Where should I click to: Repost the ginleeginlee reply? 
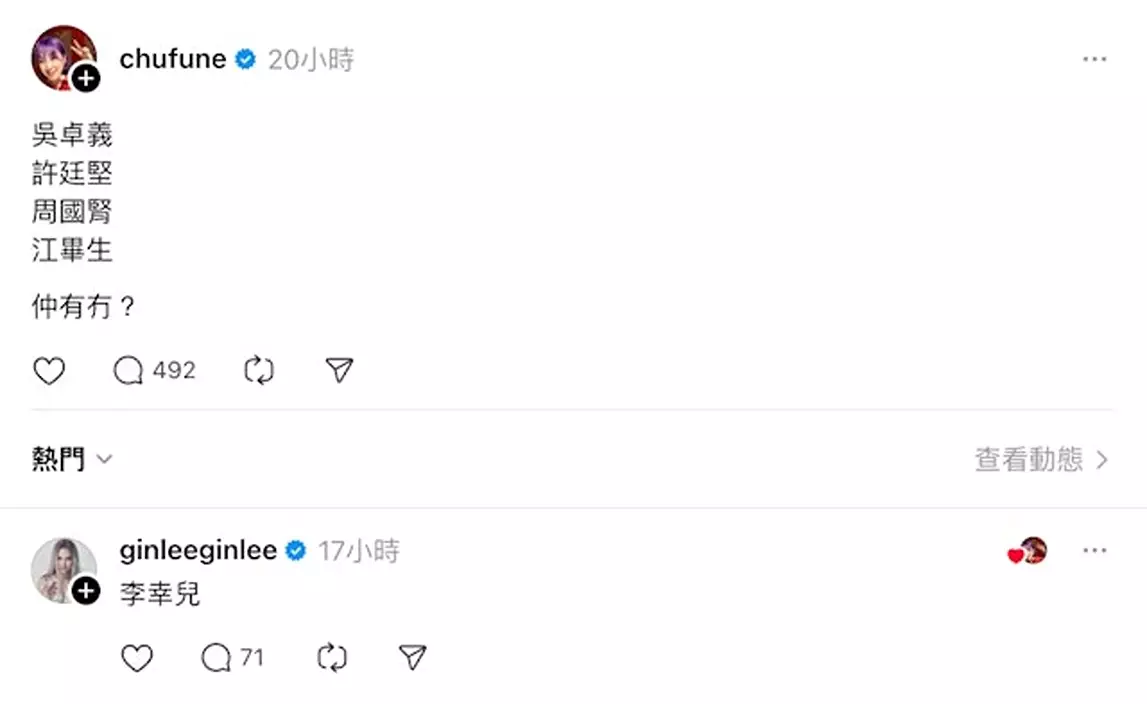pos(332,657)
